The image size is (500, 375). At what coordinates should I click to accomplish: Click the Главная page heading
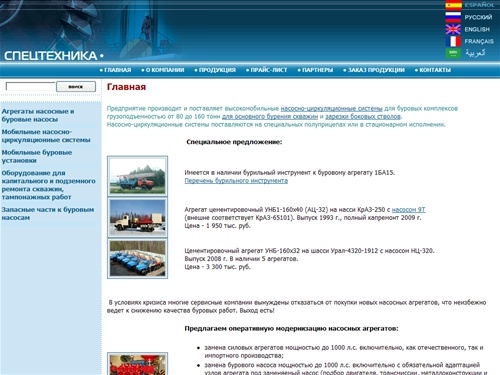coord(126,87)
